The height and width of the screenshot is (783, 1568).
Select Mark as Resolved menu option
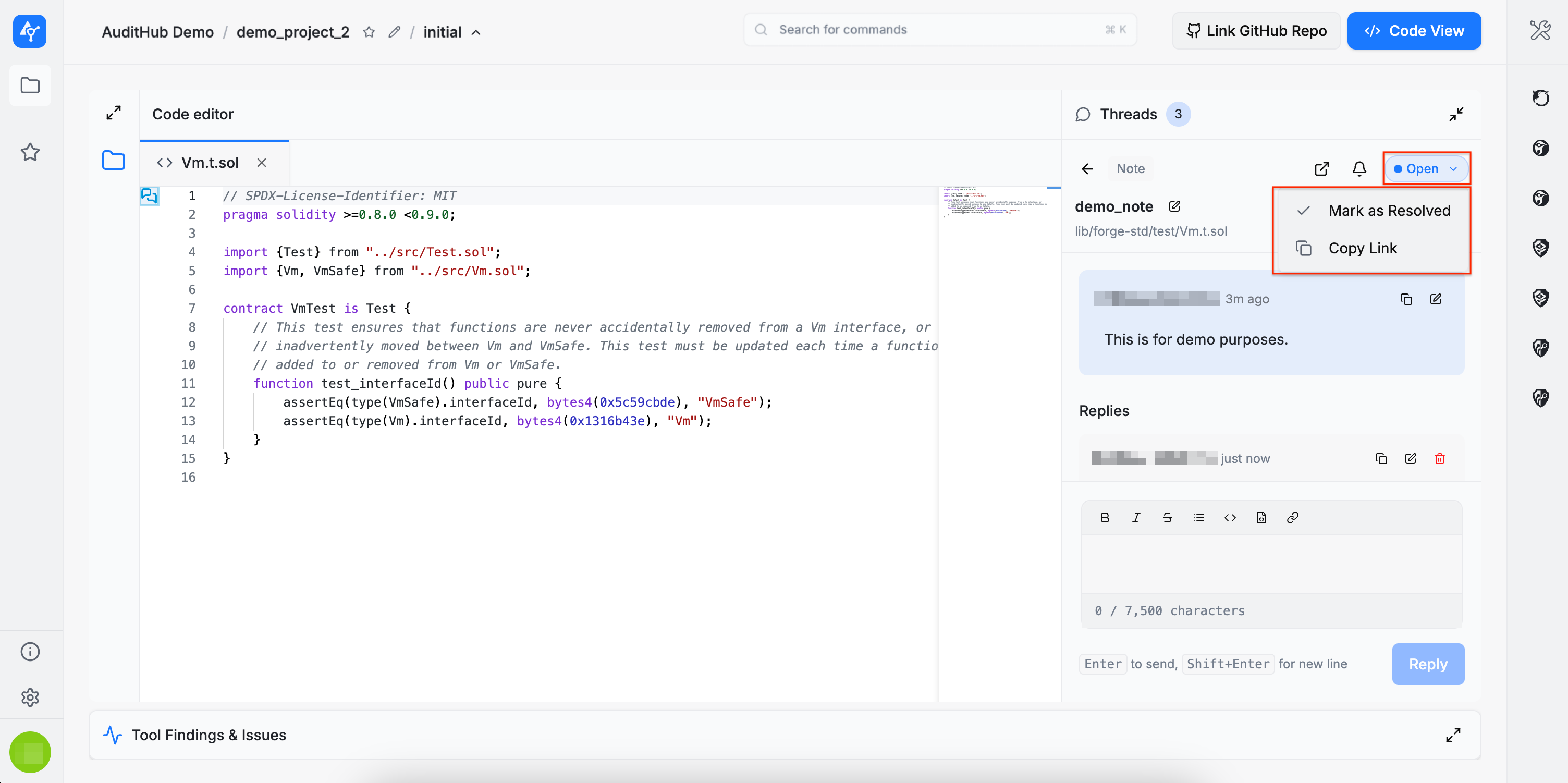(1389, 211)
